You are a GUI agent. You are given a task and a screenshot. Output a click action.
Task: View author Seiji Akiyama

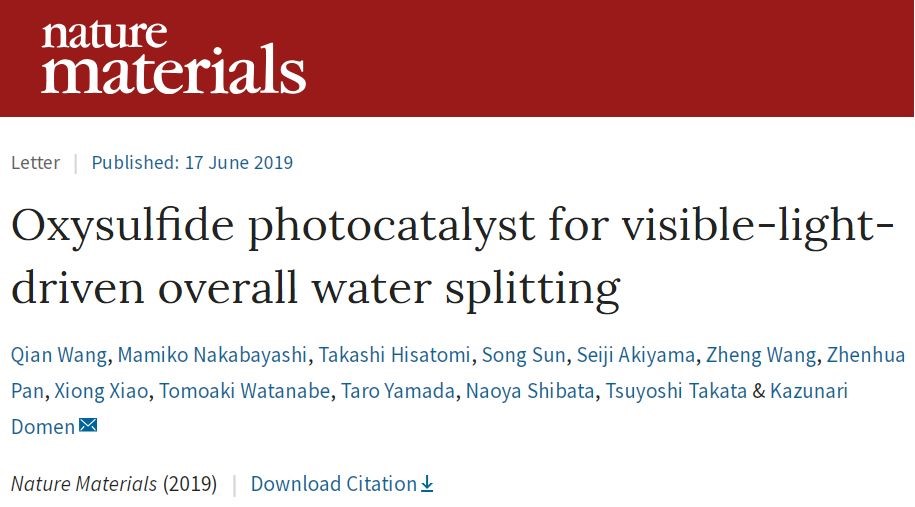pos(636,355)
